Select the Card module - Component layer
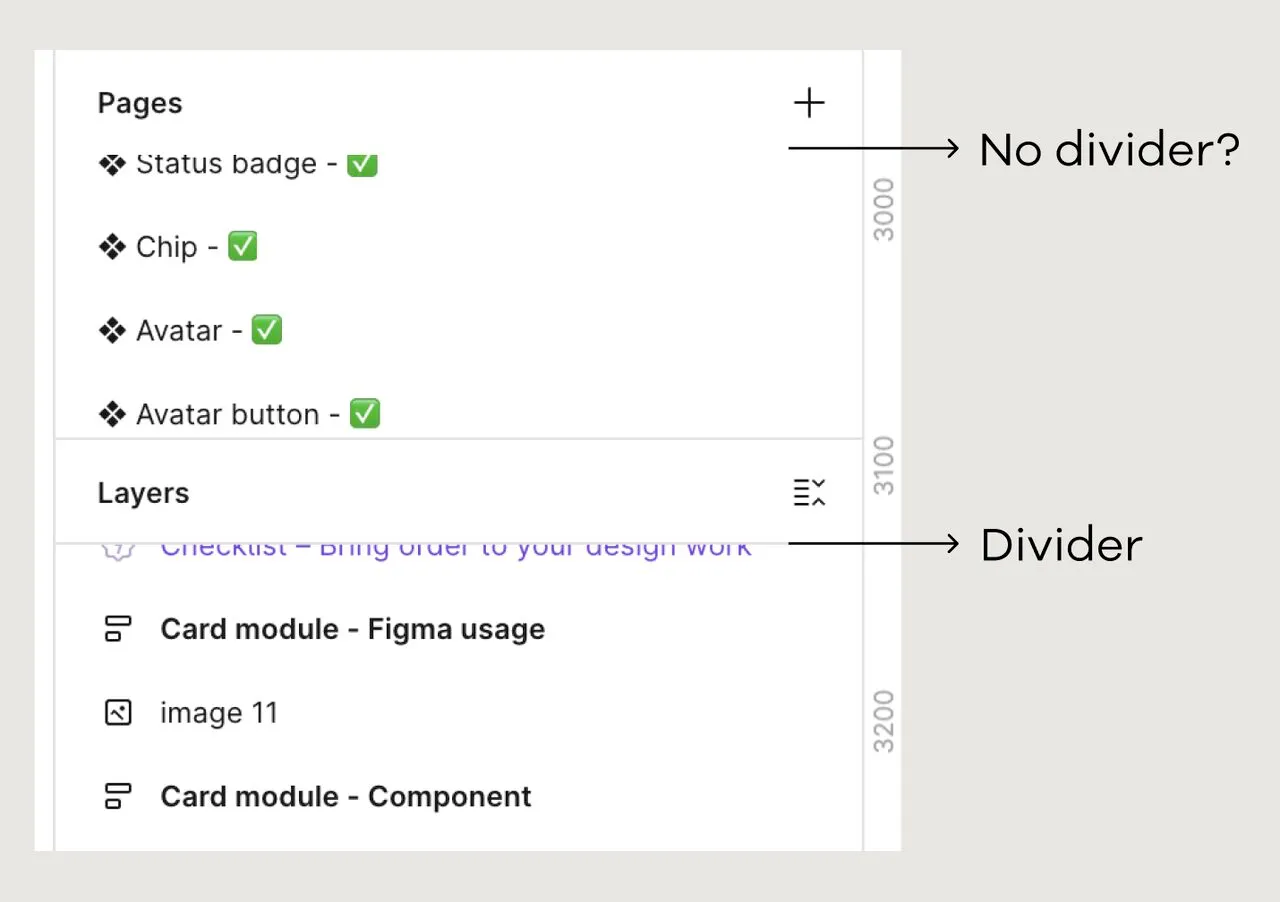1280x902 pixels. 346,797
